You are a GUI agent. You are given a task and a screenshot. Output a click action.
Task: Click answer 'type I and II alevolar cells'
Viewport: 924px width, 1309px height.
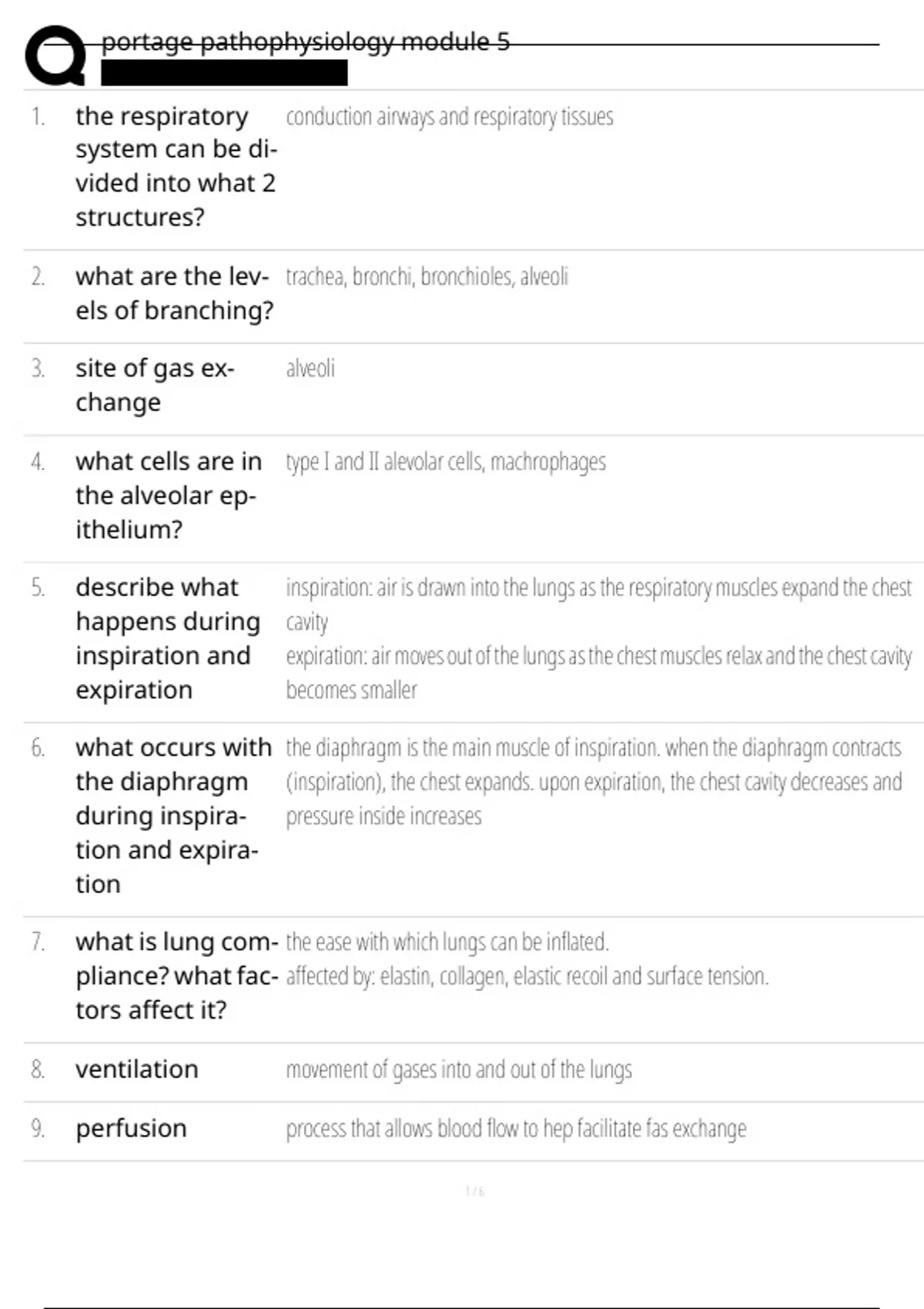point(446,462)
